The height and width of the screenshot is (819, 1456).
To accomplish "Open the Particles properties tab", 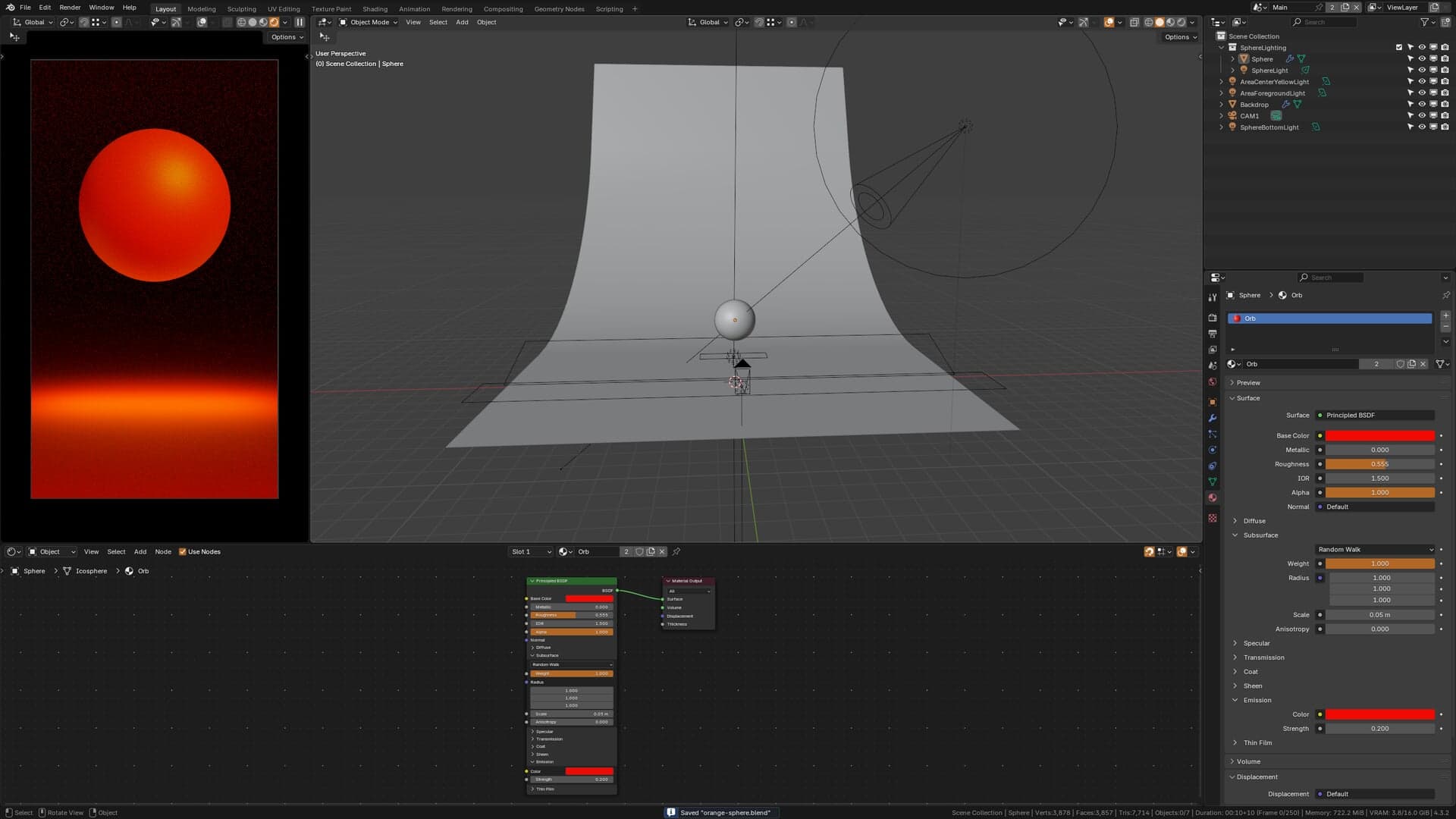I will point(1213,434).
